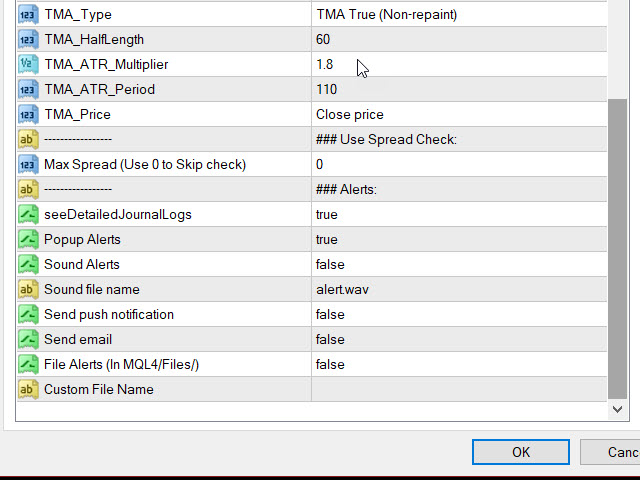Toggle Send push notification false value

458,315
